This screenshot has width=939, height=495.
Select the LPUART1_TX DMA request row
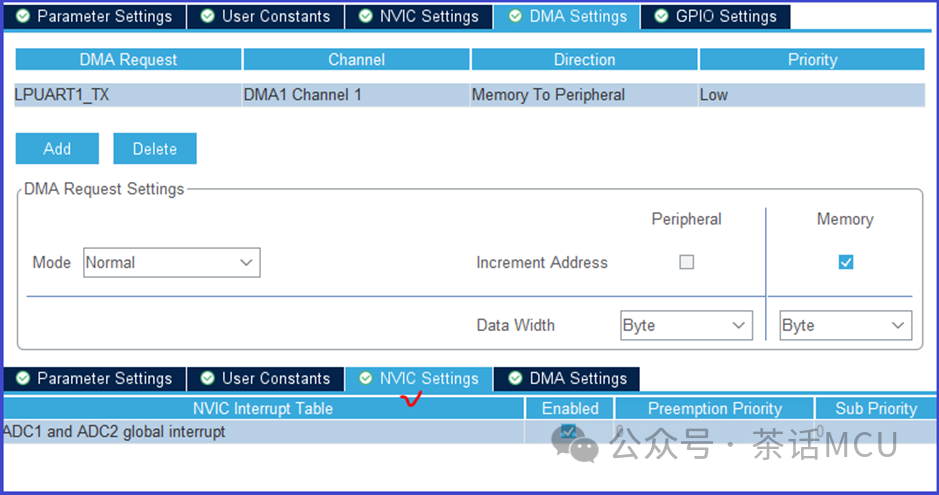point(470,95)
